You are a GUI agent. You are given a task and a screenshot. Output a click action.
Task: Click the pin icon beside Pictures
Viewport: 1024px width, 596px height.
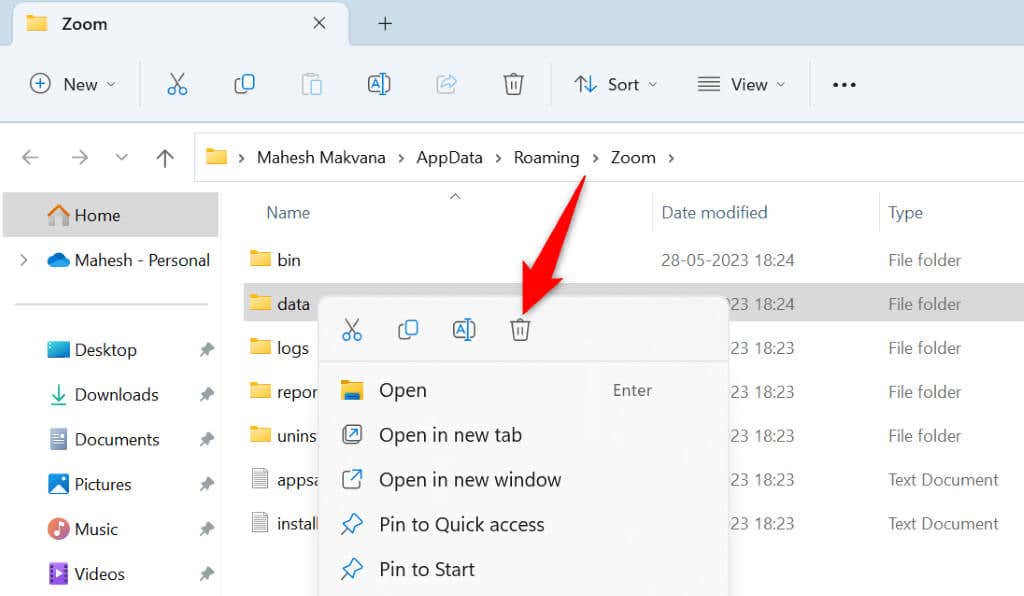point(207,484)
